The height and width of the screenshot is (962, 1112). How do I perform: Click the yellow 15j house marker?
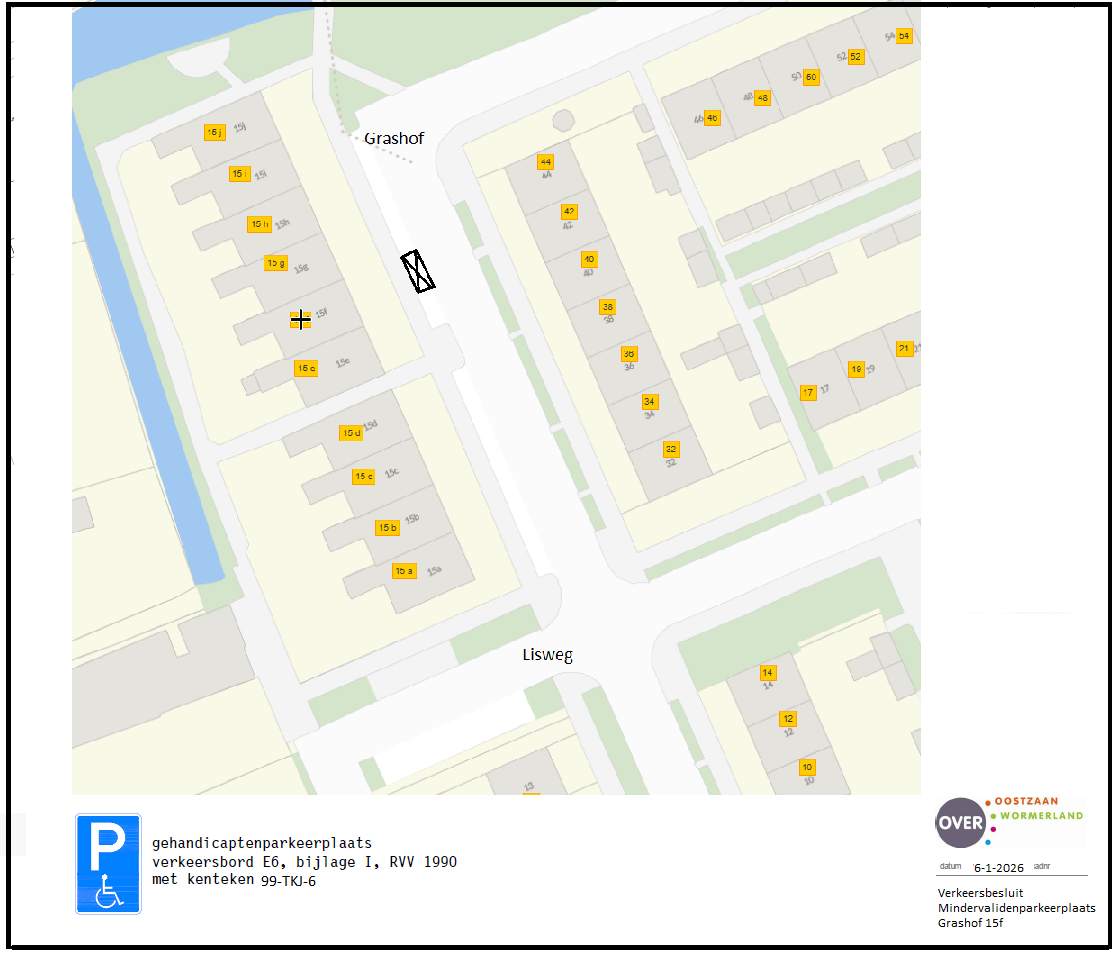(x=214, y=133)
